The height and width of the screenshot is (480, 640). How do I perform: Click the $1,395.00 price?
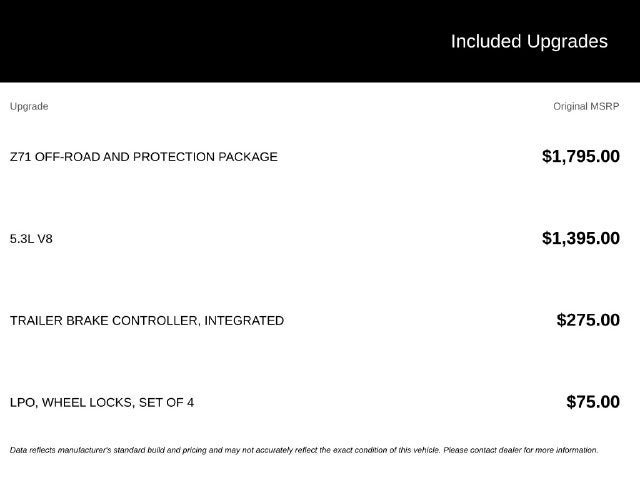(581, 238)
